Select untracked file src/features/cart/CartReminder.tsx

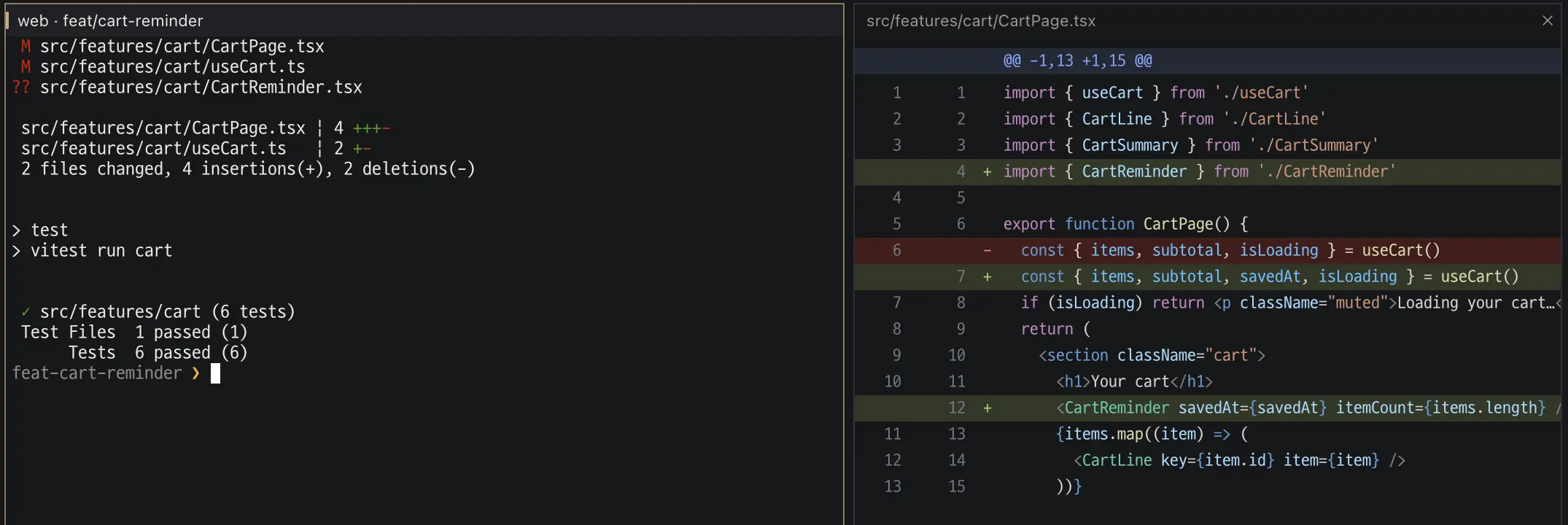(187, 87)
